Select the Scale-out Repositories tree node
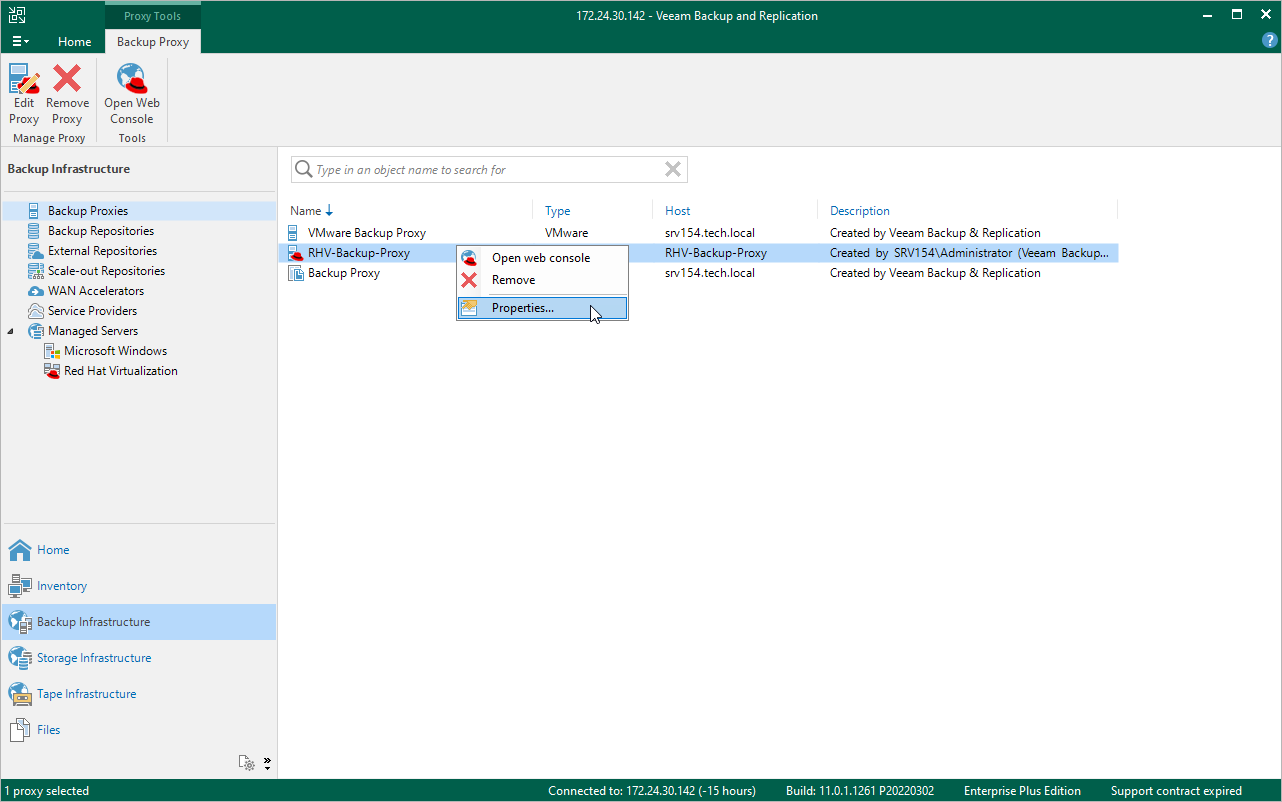This screenshot has height=802, width=1282. (107, 271)
